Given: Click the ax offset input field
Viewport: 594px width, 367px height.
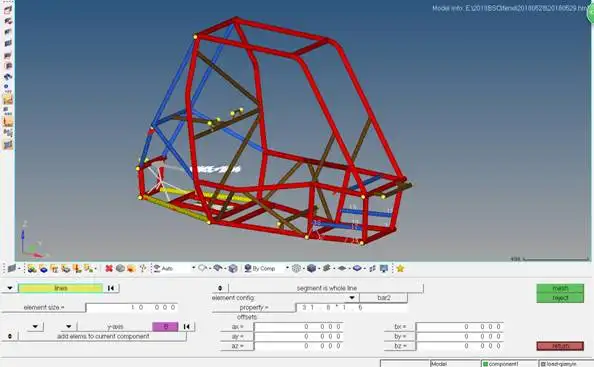Looking at the screenshot, I should coord(299,326).
